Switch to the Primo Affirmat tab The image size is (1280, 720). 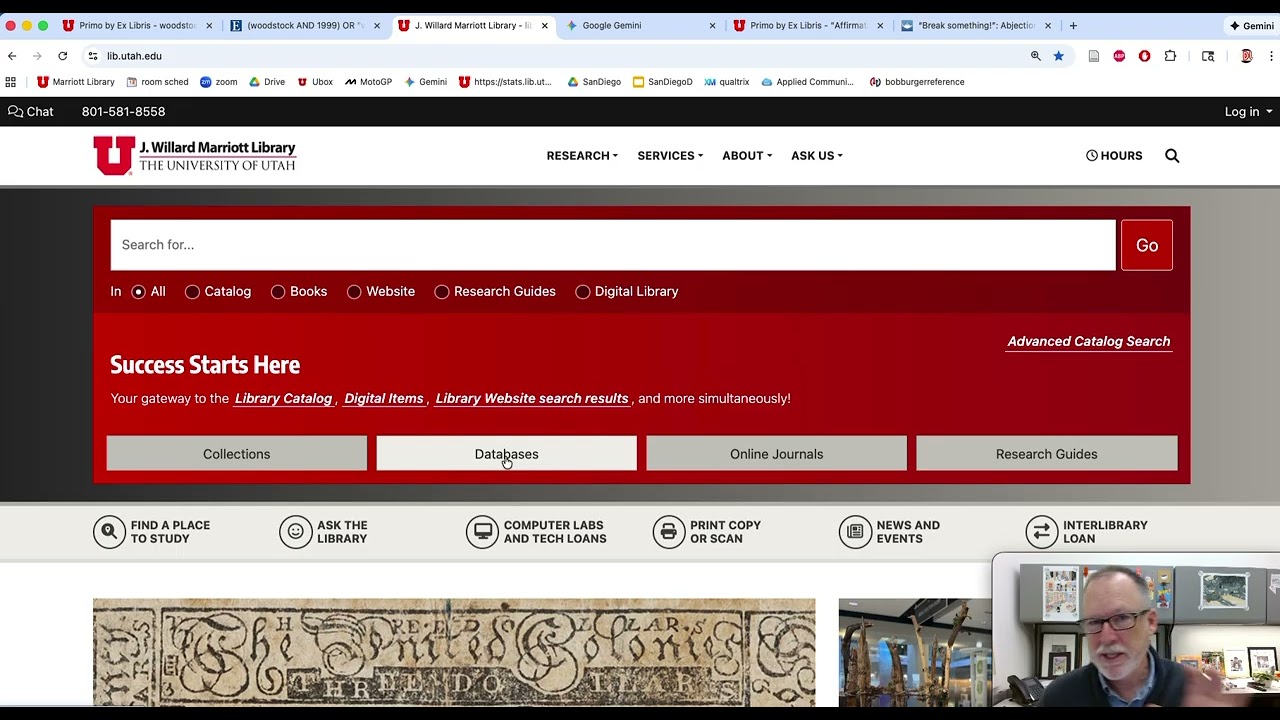(x=808, y=25)
